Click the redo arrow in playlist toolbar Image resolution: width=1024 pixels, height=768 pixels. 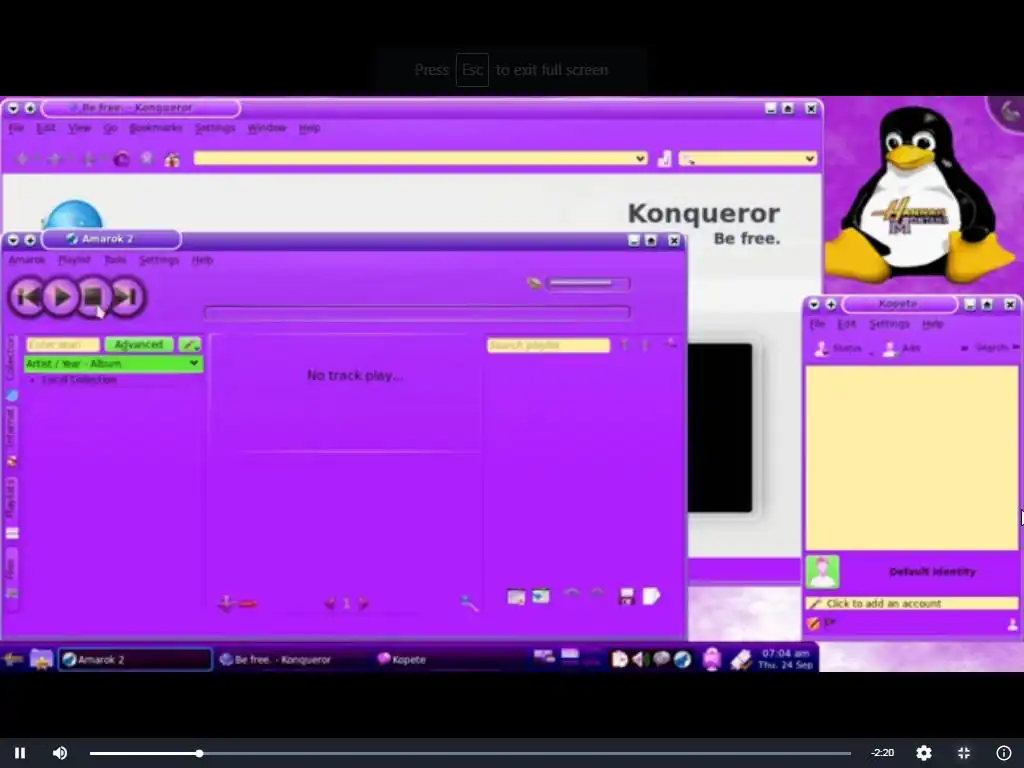597,595
